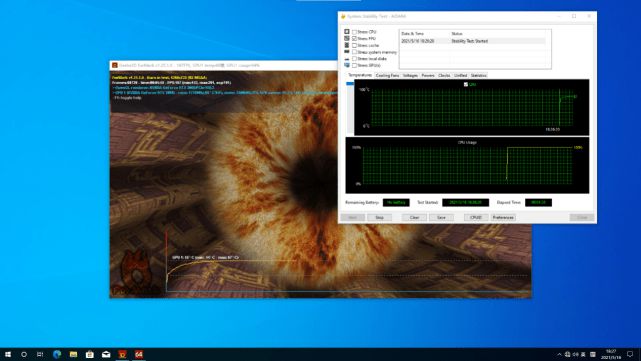641x361 pixels.
Task: Open File Explorer from the taskbar
Action: [74, 354]
